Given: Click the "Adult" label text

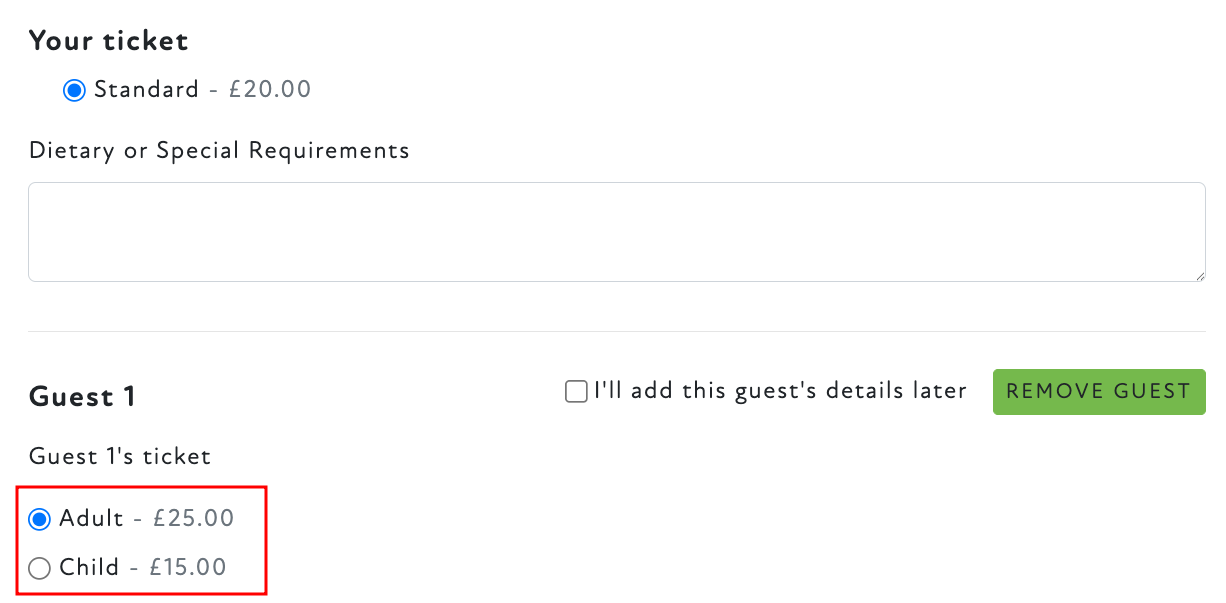Looking at the screenshot, I should pos(91,519).
